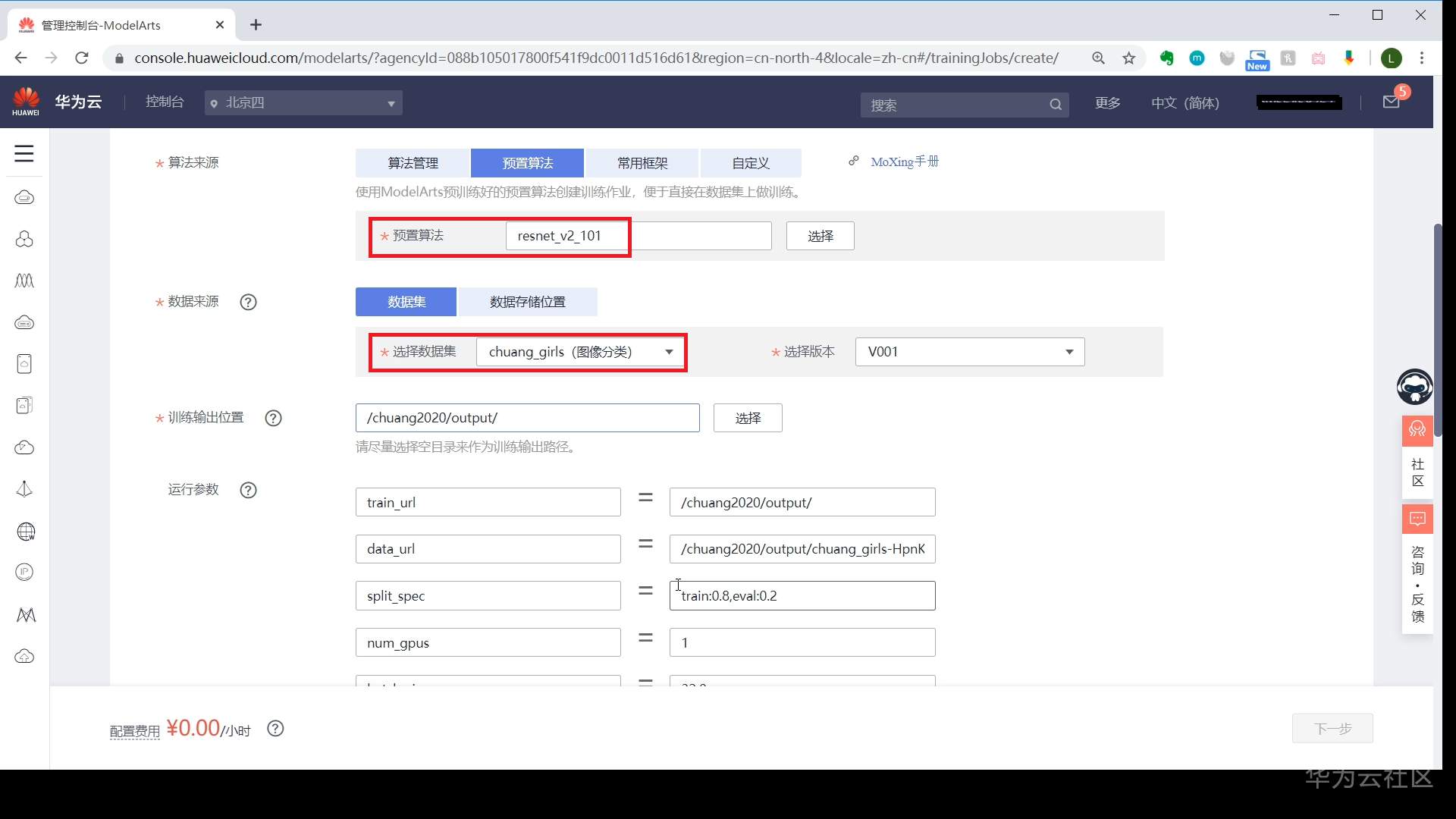Screen dimensions: 1456x819
Task: Select the 常用框架 tab
Action: click(642, 163)
